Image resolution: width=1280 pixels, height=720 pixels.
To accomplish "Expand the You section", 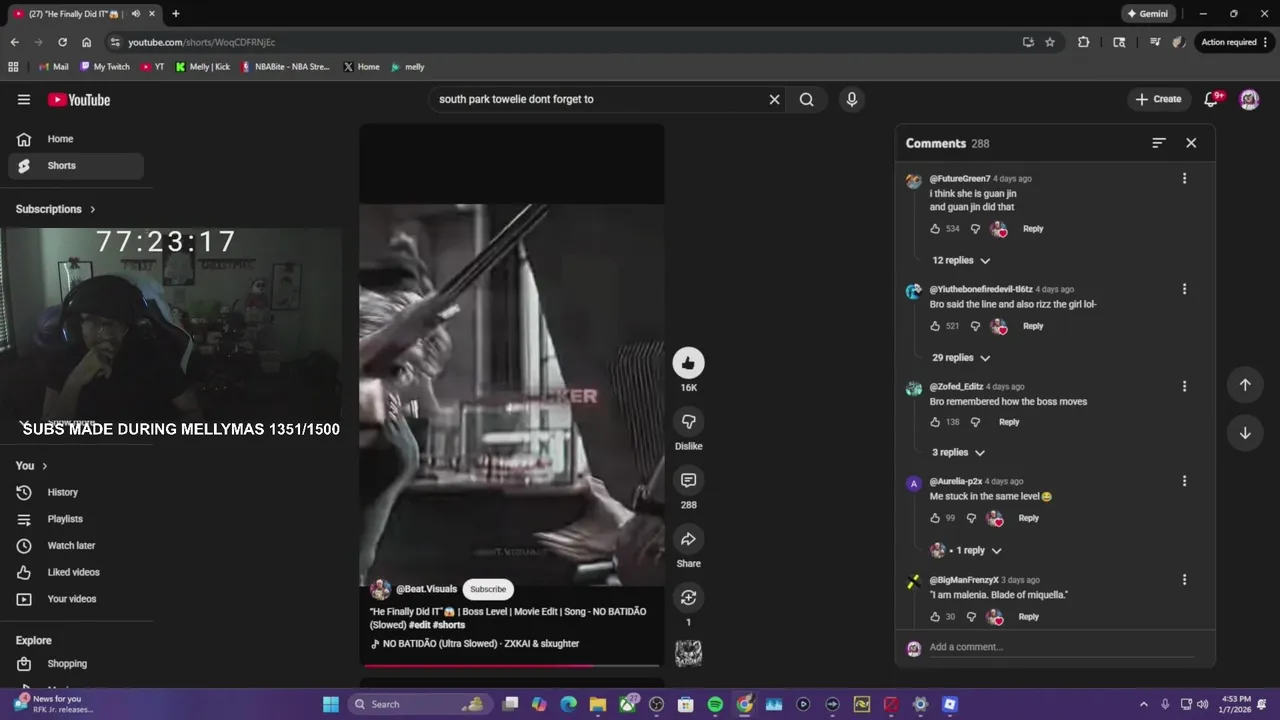I will click(32, 466).
